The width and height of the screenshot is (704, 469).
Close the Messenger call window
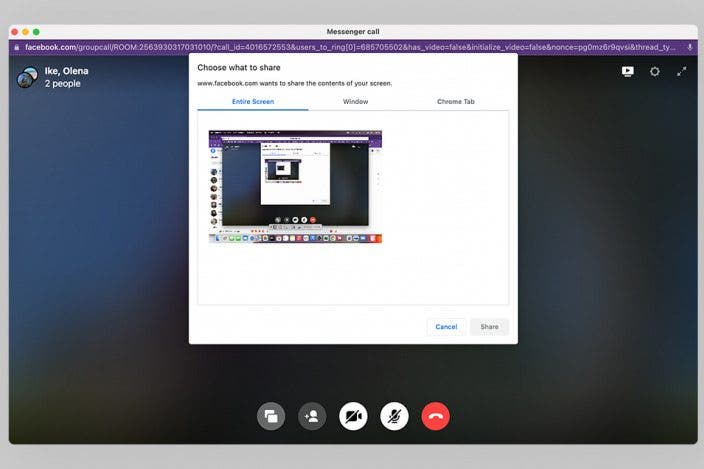point(15,32)
